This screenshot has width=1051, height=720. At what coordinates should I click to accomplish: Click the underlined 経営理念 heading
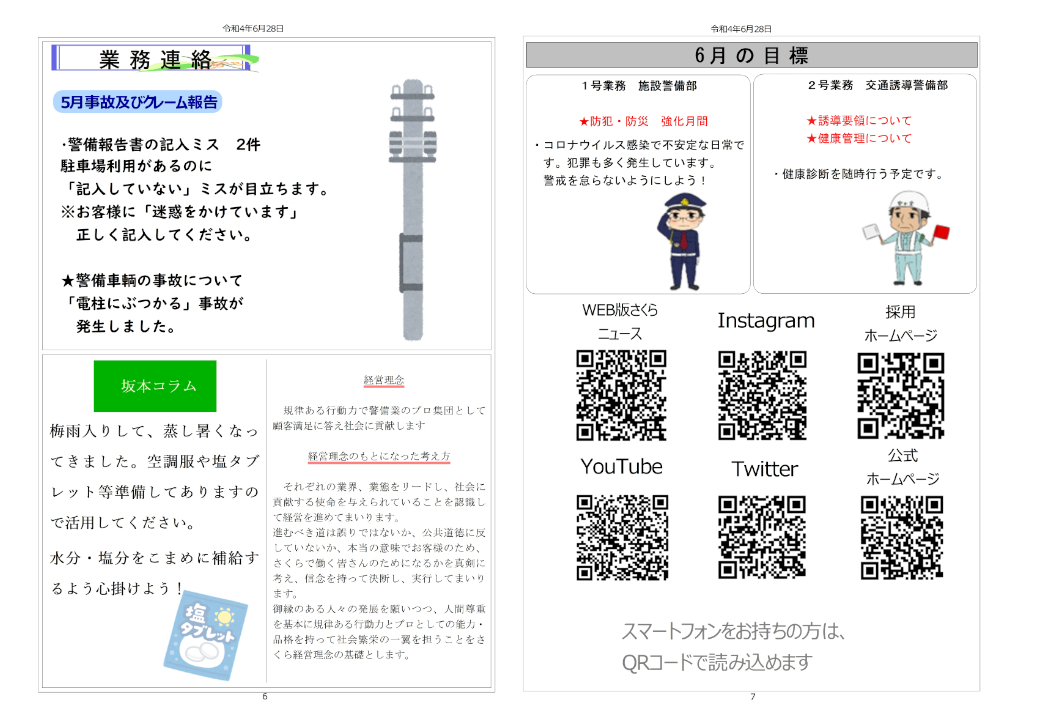pos(383,381)
